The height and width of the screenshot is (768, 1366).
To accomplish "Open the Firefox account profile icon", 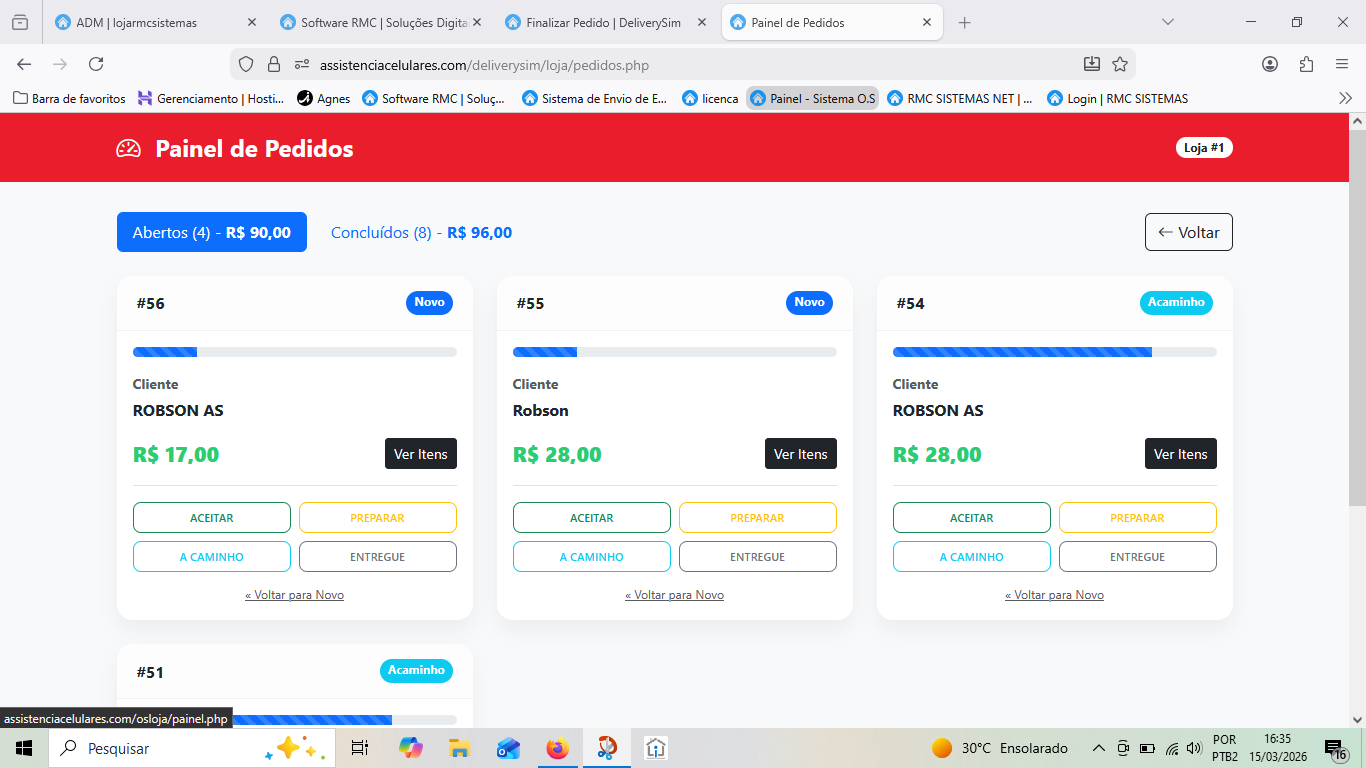I will (x=1270, y=64).
